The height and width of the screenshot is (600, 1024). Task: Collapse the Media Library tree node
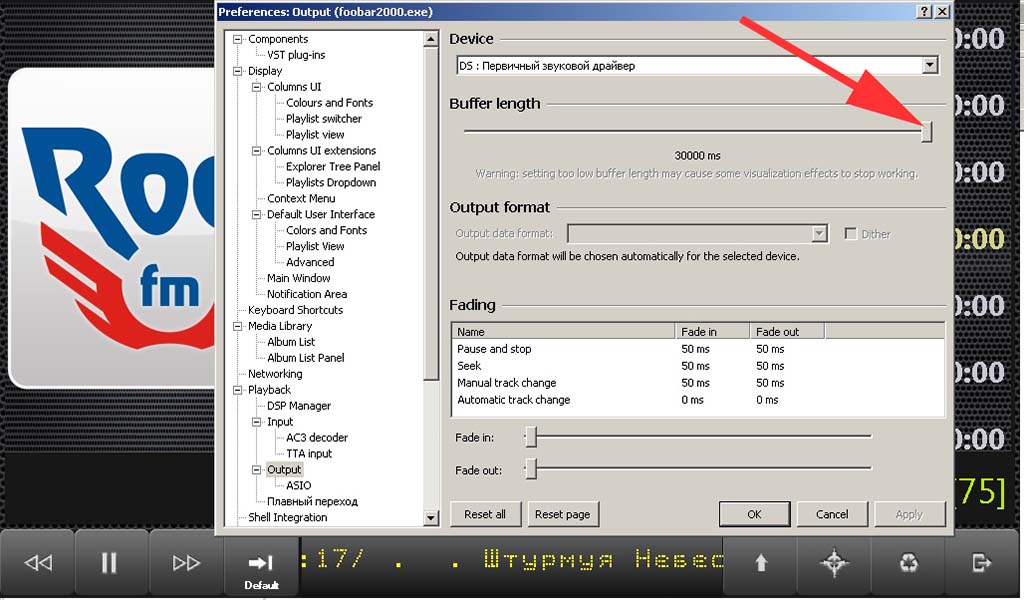click(x=238, y=326)
